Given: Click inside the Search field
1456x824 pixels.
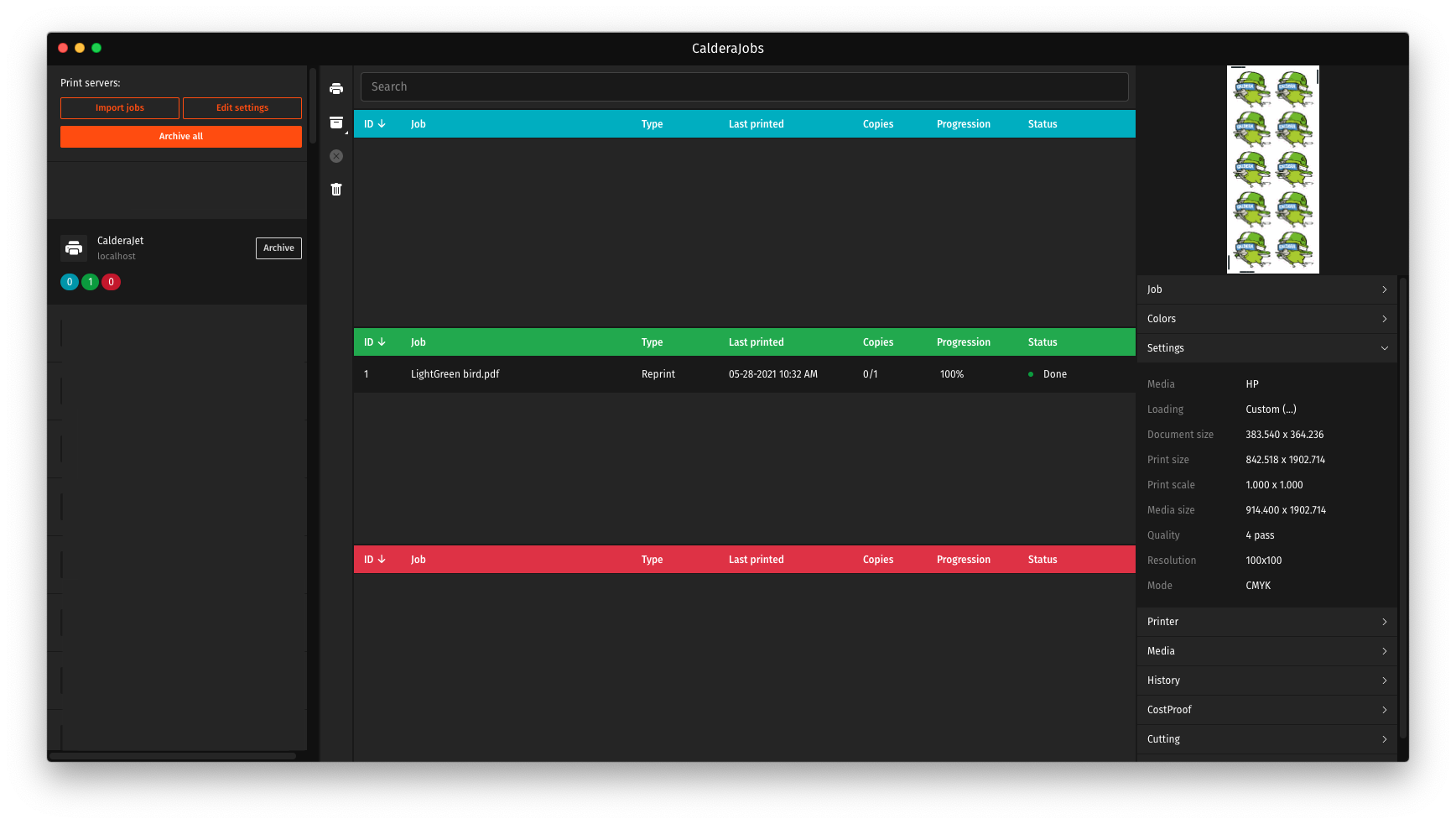Looking at the screenshot, I should (745, 86).
